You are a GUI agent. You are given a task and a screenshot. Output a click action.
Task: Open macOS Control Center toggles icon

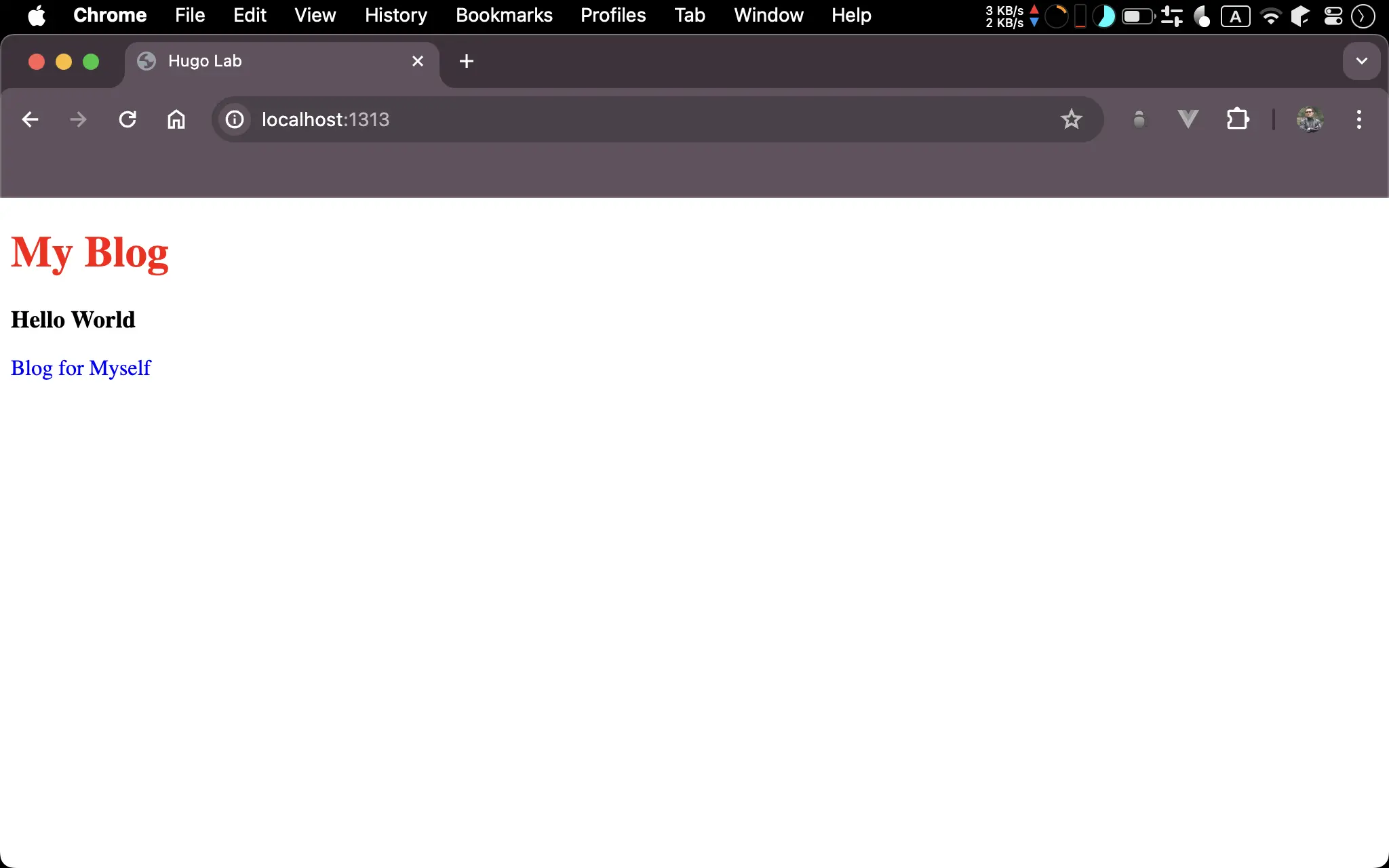tap(1333, 16)
